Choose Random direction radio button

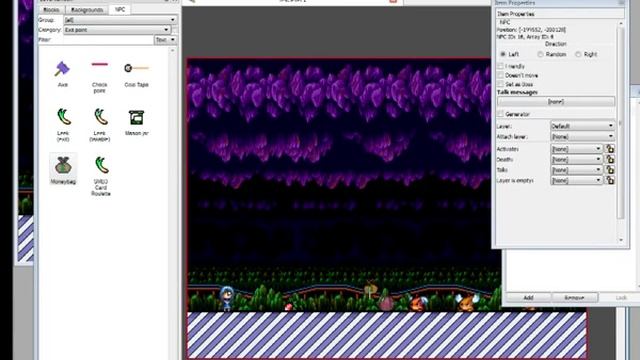tap(540, 54)
